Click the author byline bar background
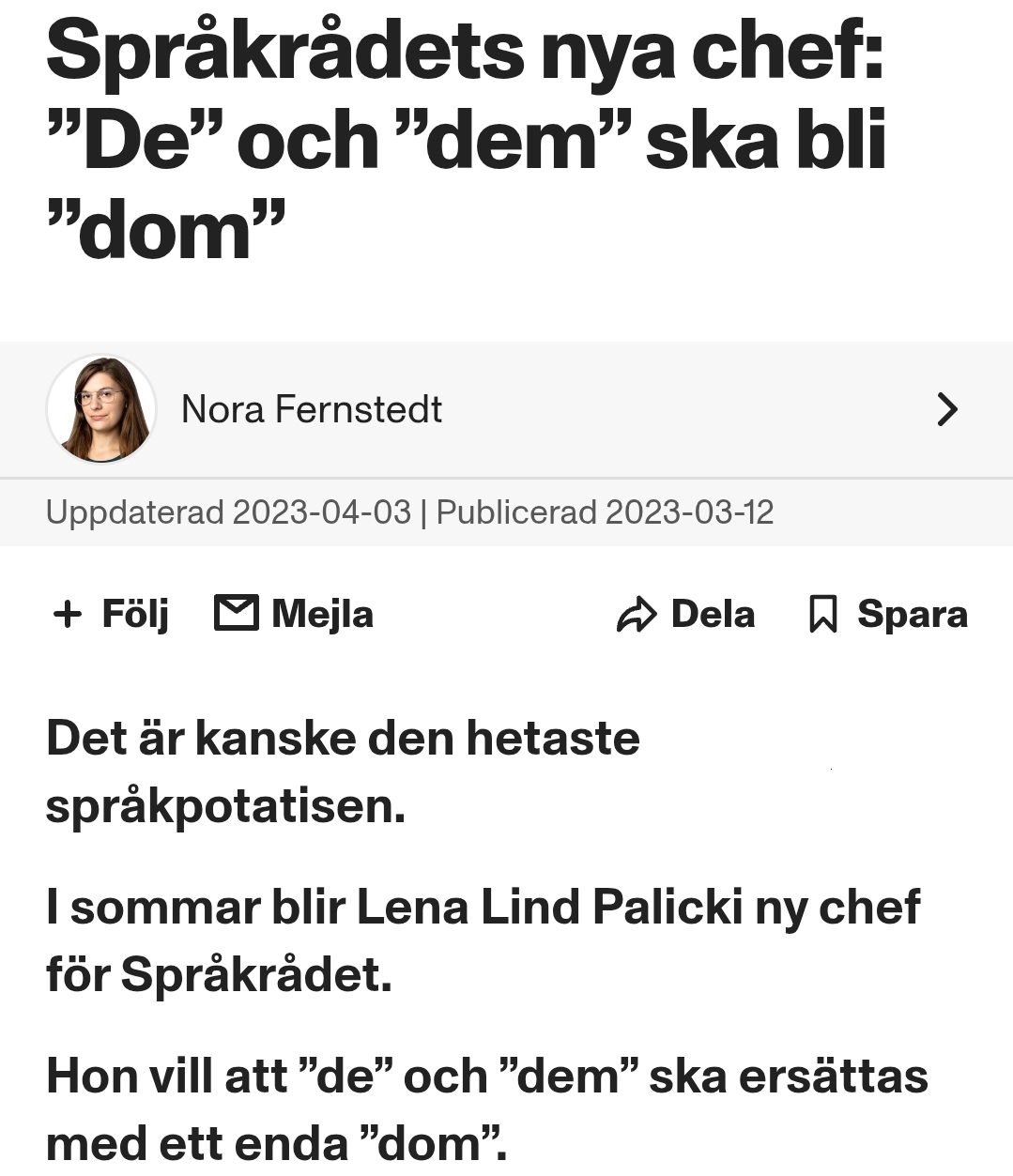The height and width of the screenshot is (1176, 1013). pos(506,409)
